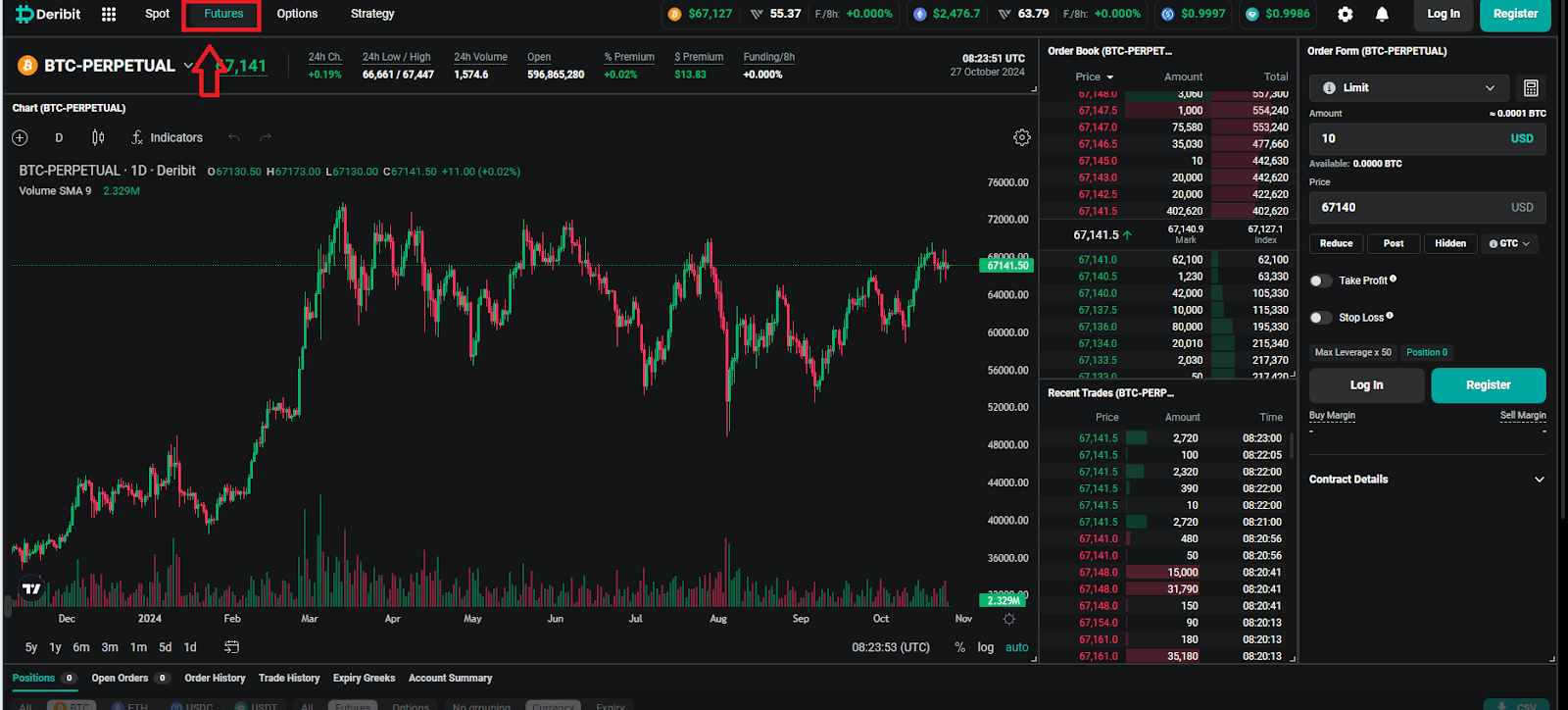Switch to the Order History tab

pos(215,678)
